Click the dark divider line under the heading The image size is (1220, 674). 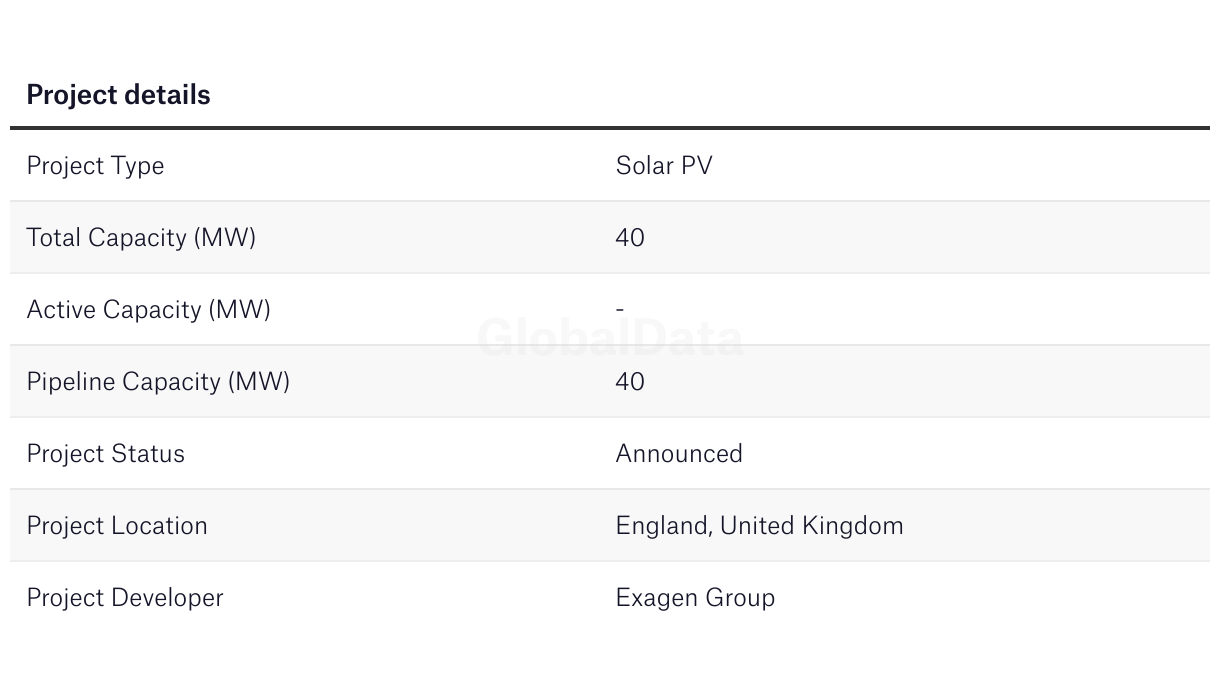click(610, 128)
